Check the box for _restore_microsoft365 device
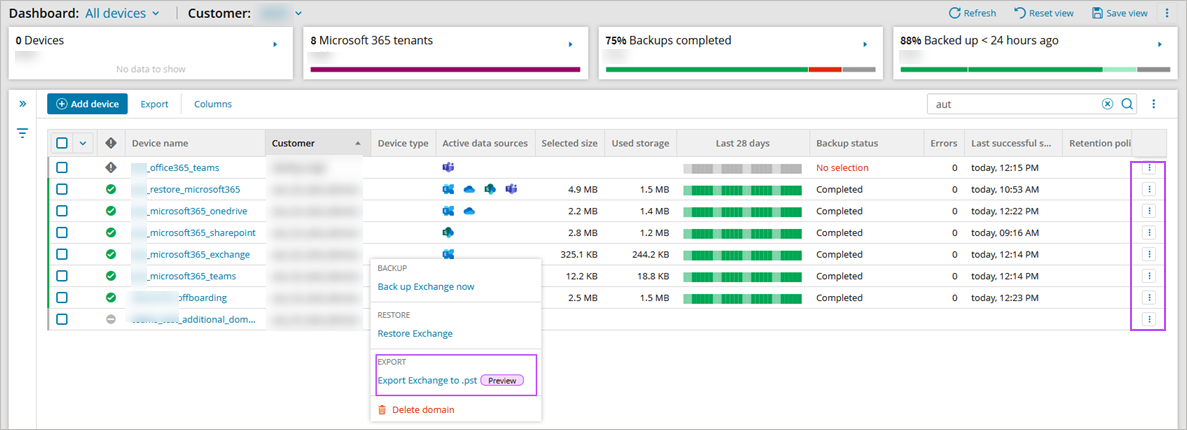1187x430 pixels. tap(62, 189)
